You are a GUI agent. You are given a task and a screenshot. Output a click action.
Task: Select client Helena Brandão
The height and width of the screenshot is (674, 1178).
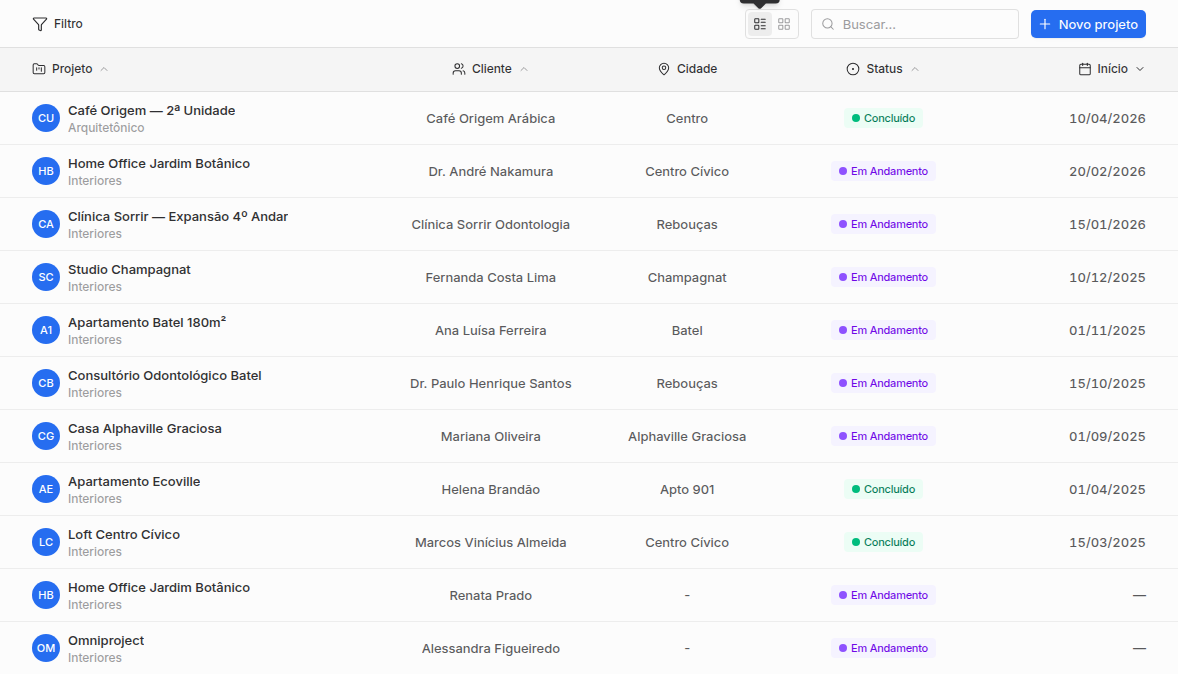(x=491, y=489)
